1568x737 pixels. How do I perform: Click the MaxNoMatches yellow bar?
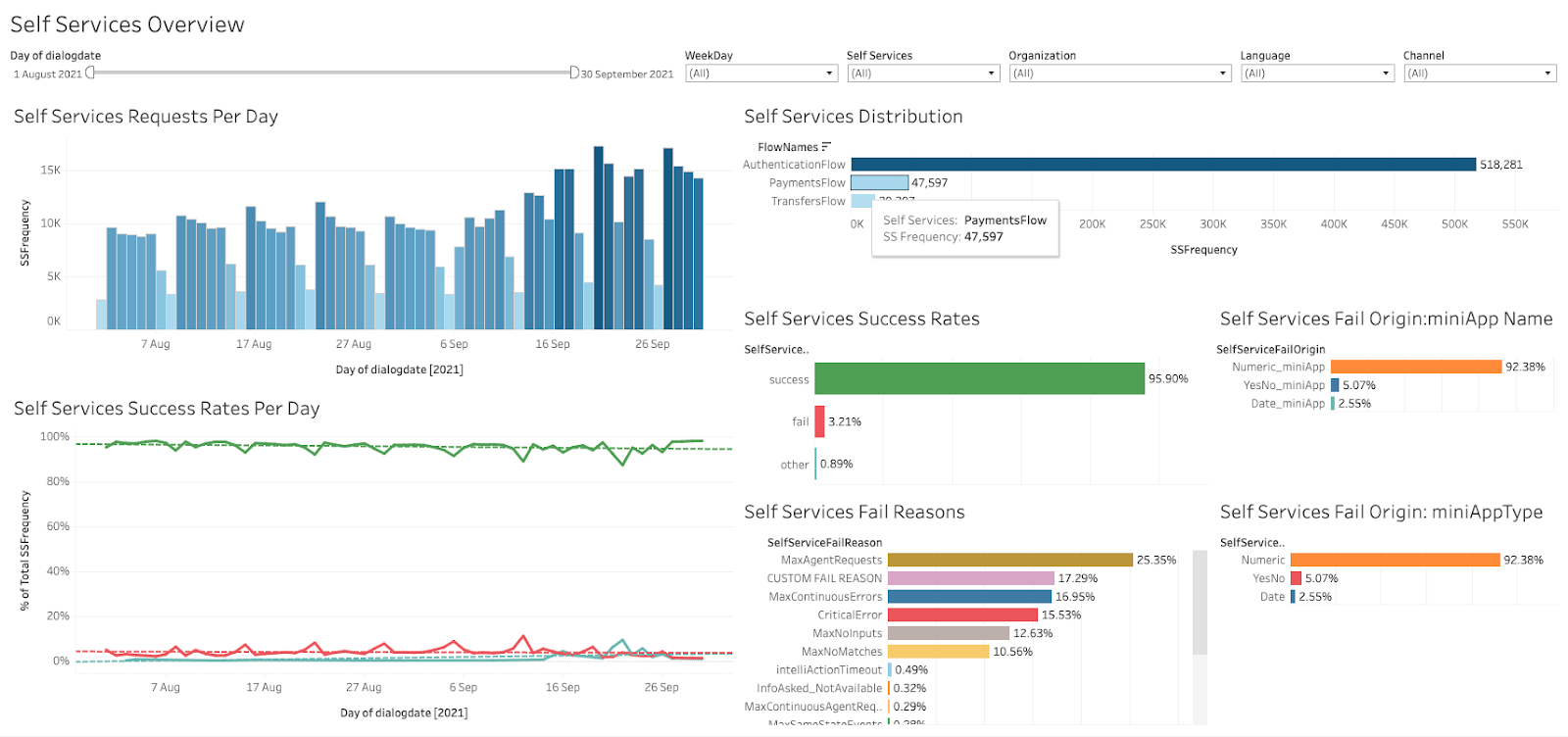938,652
